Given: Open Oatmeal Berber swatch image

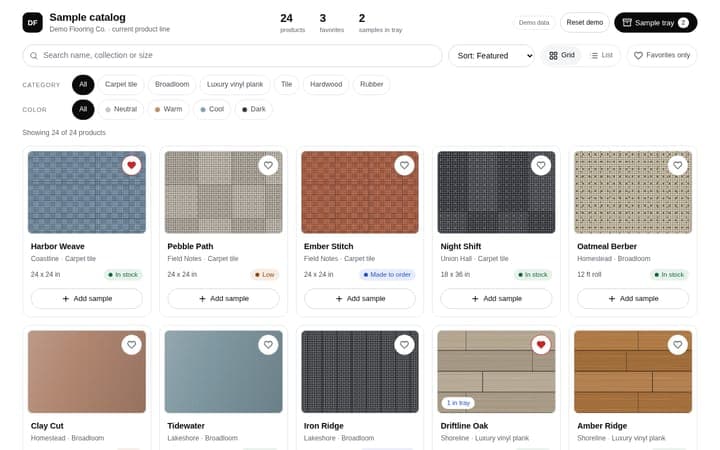Looking at the screenshot, I should point(633,192).
